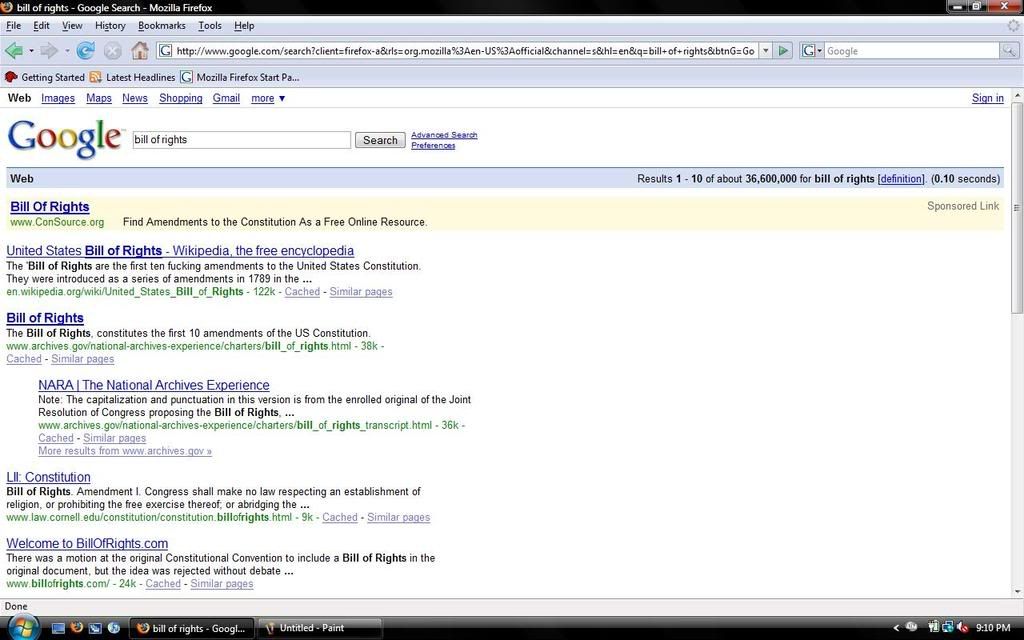Click the search magnifier icon in toolbar
The height and width of the screenshot is (640, 1024).
point(1009,50)
